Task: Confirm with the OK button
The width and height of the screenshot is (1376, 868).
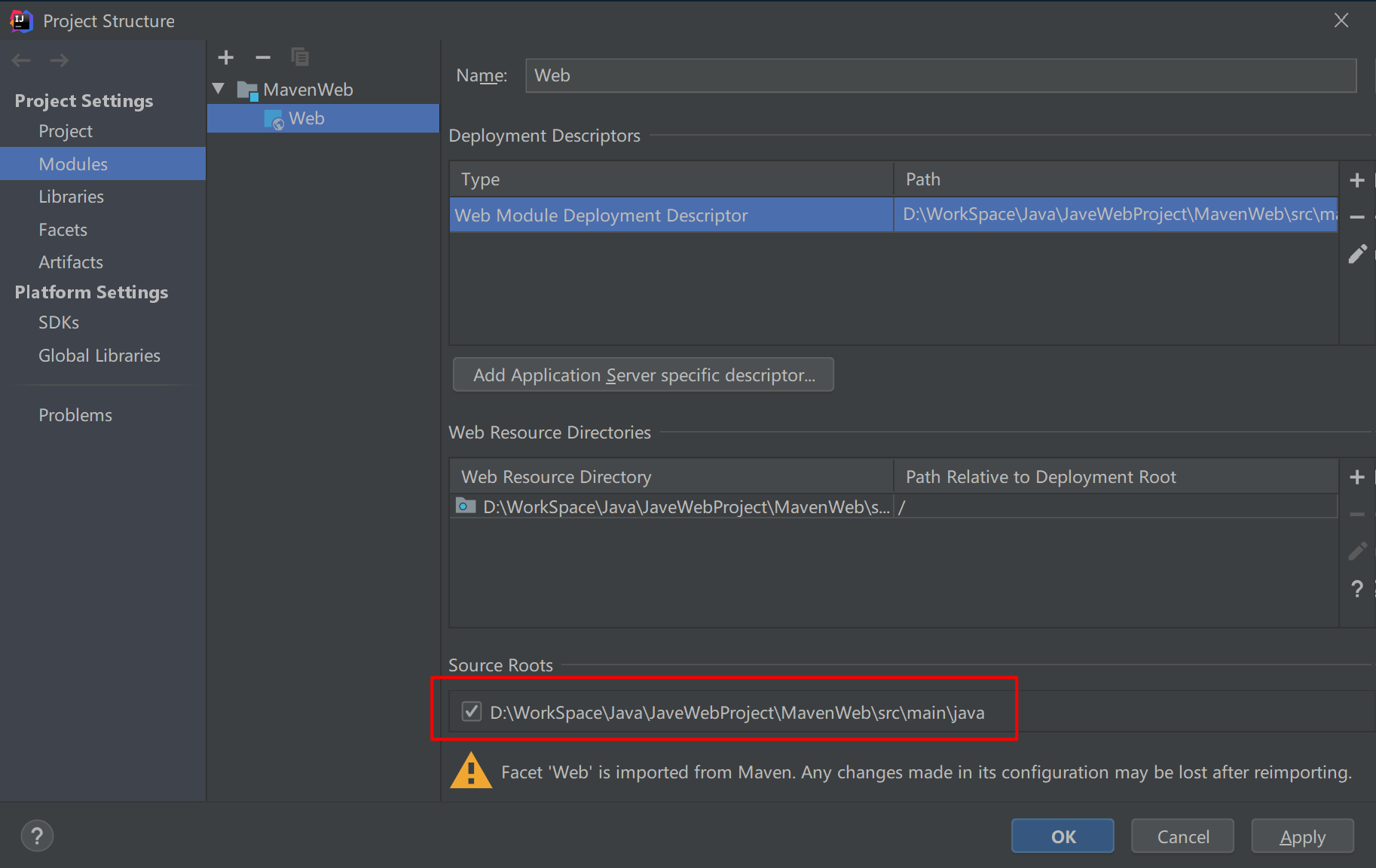Action: tap(1063, 836)
